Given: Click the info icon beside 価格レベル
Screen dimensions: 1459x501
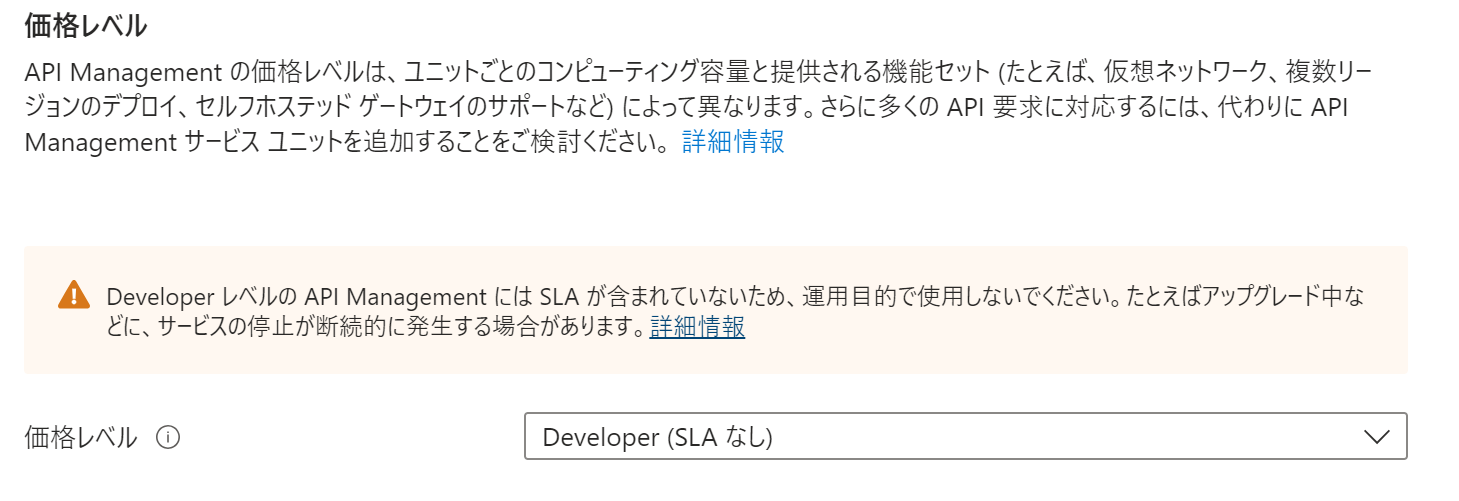Looking at the screenshot, I should tap(169, 437).
